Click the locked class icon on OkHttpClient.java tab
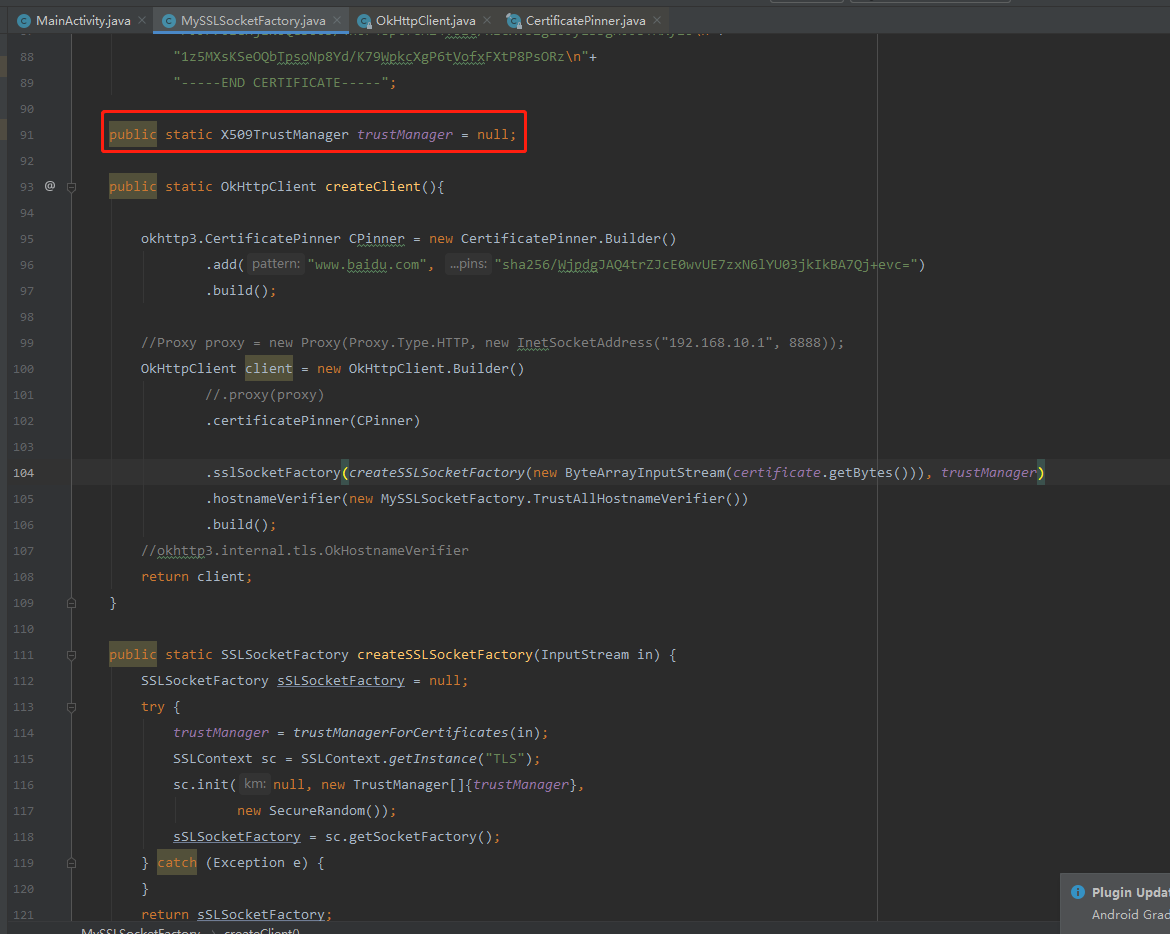Screen dimensions: 1170x934 point(364,21)
